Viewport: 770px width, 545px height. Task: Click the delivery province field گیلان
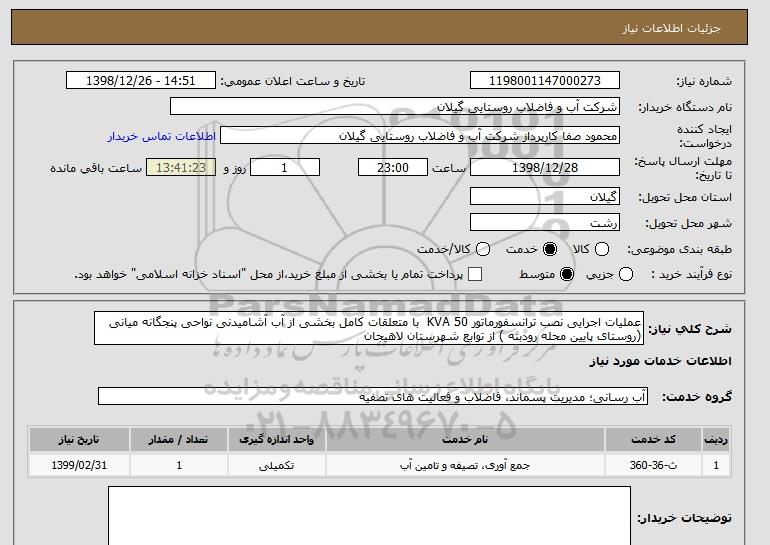coord(545,196)
